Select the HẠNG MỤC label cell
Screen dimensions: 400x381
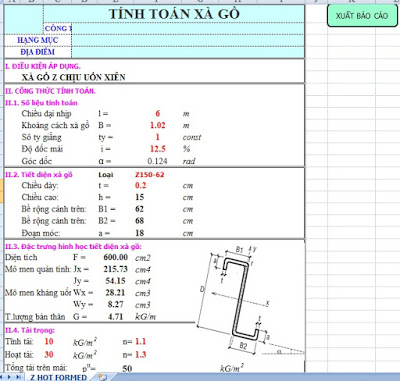[38, 40]
